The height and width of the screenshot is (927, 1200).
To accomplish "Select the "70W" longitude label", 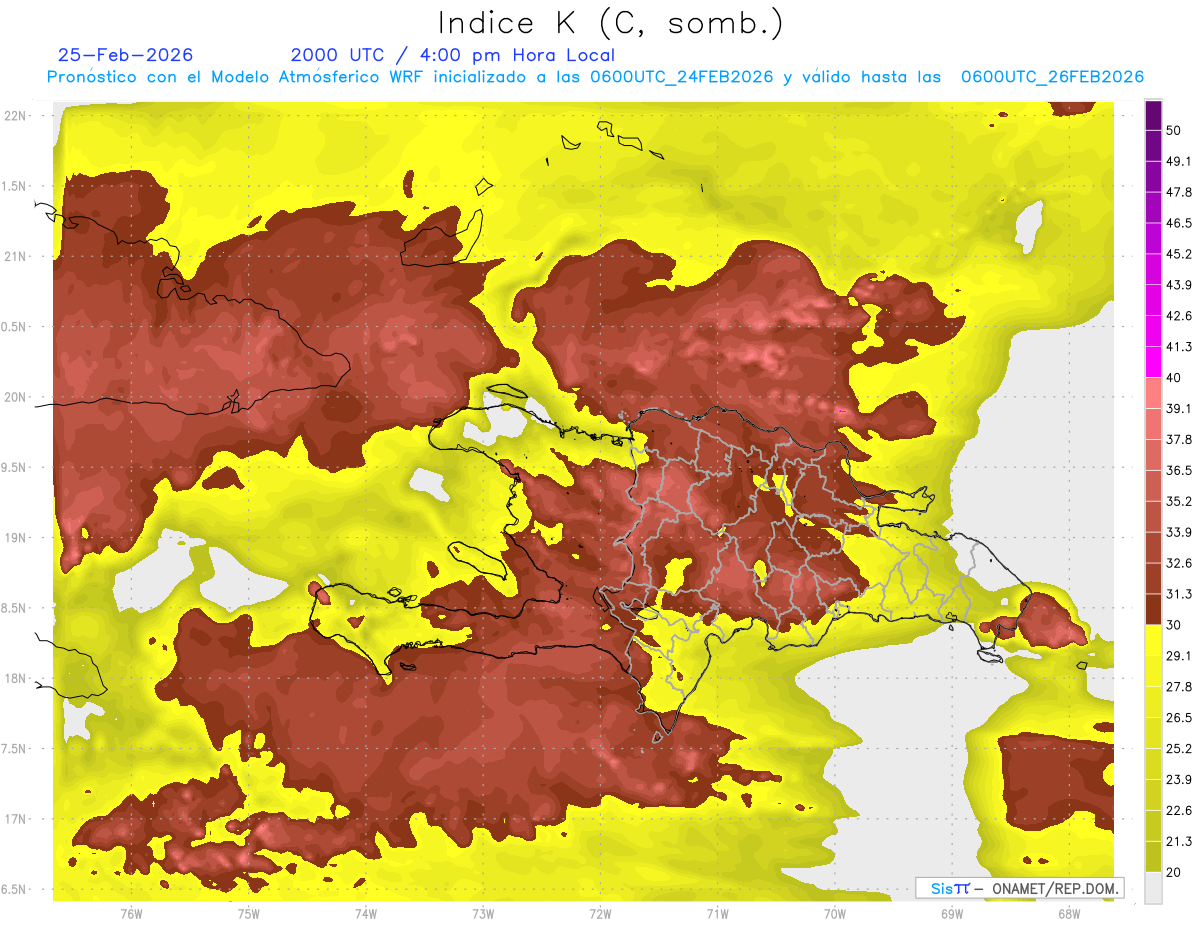I will [835, 914].
